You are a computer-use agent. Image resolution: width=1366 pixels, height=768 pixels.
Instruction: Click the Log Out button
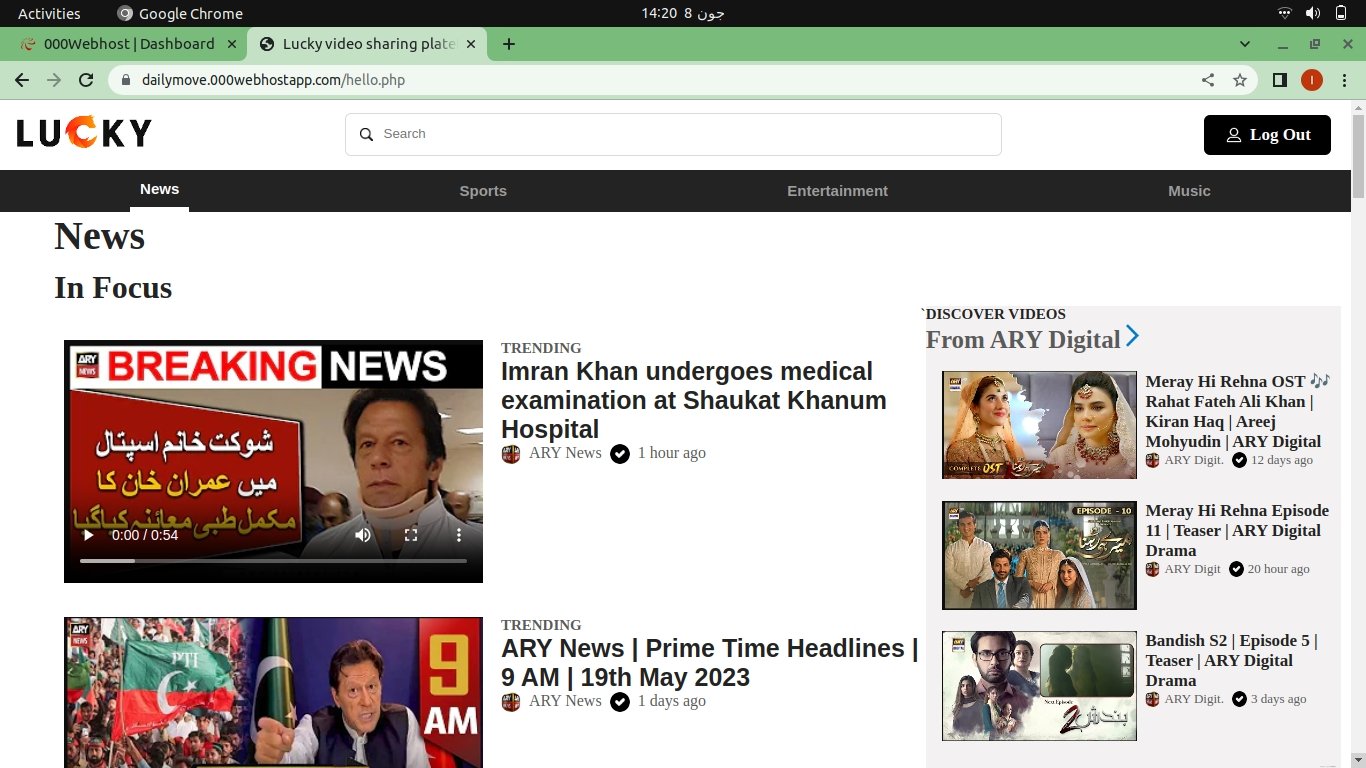1267,135
